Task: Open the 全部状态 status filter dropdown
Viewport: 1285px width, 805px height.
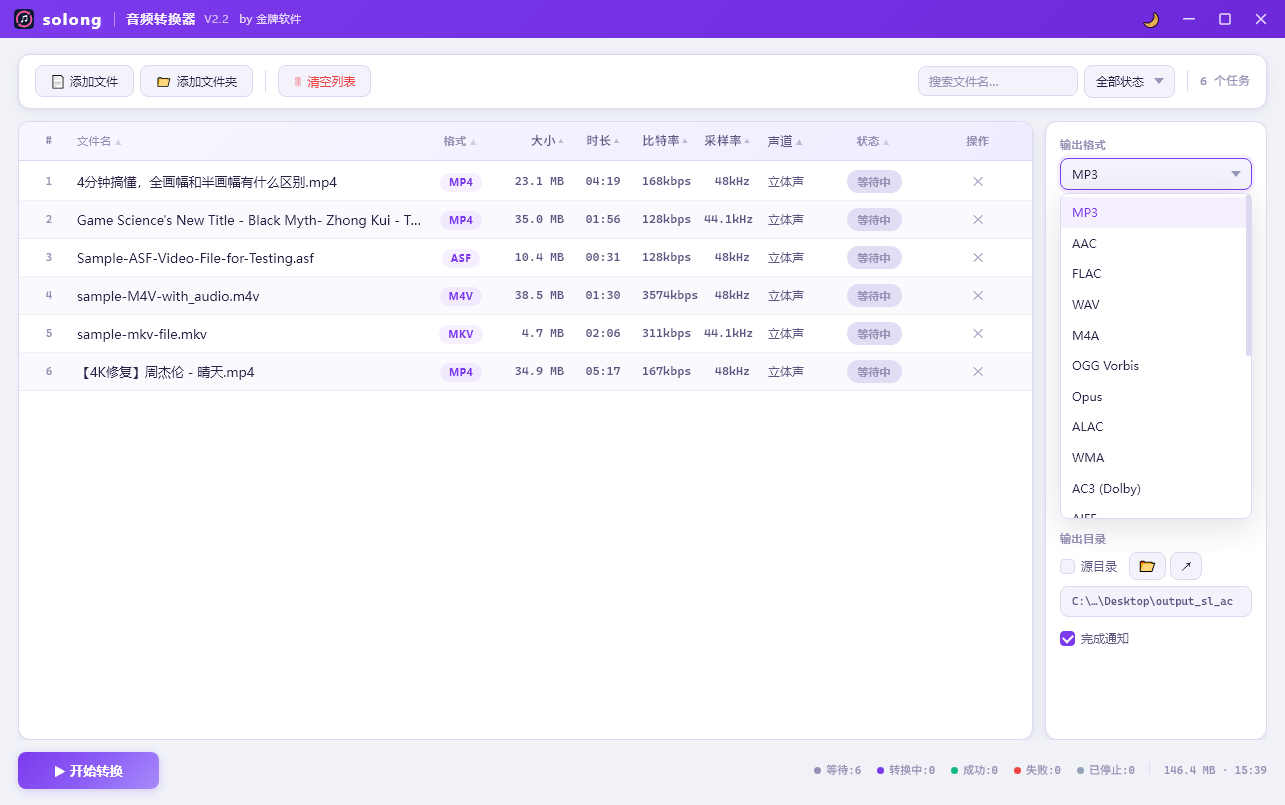Action: click(x=1129, y=82)
